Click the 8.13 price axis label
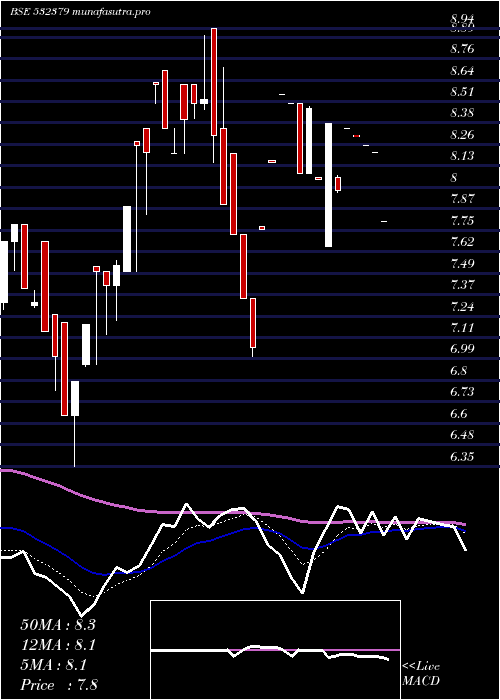The width and height of the screenshot is (500, 700). tap(462, 156)
